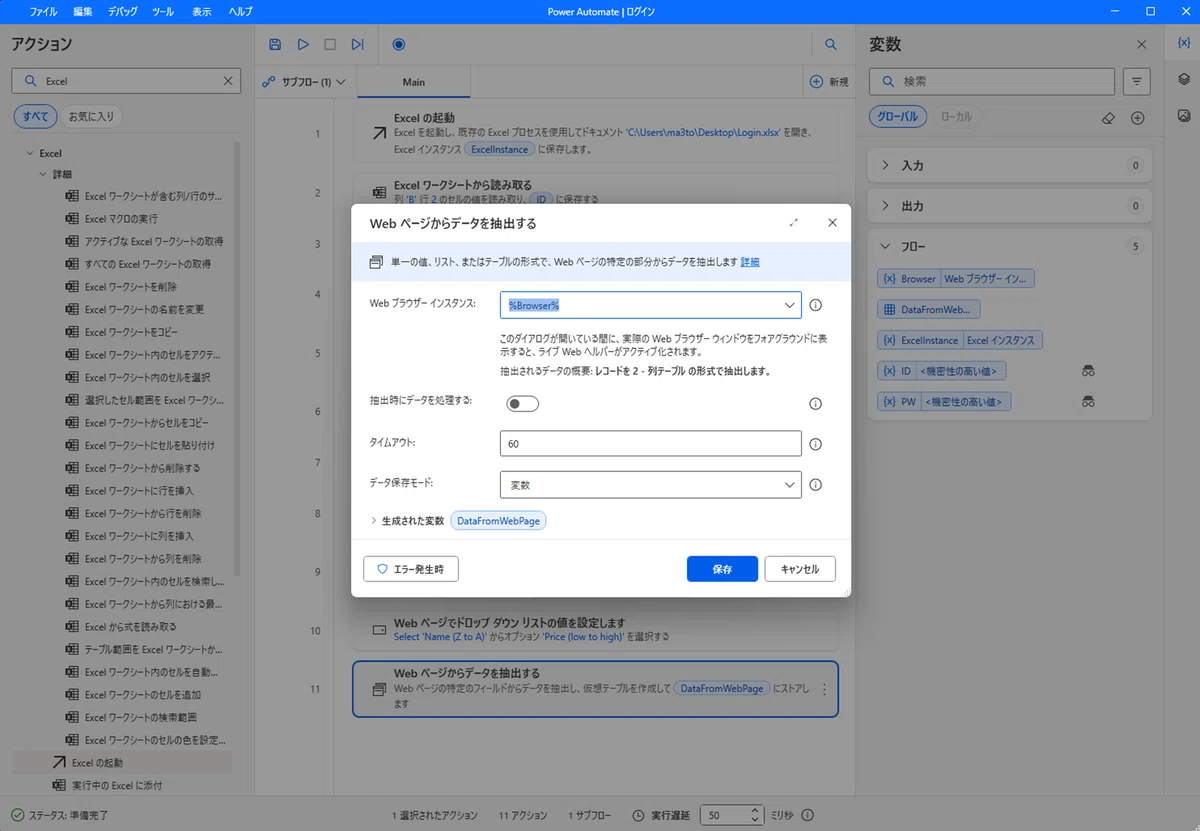The image size is (1200, 831).
Task: Select ExcelInstance variable chip
Action: (x=960, y=340)
